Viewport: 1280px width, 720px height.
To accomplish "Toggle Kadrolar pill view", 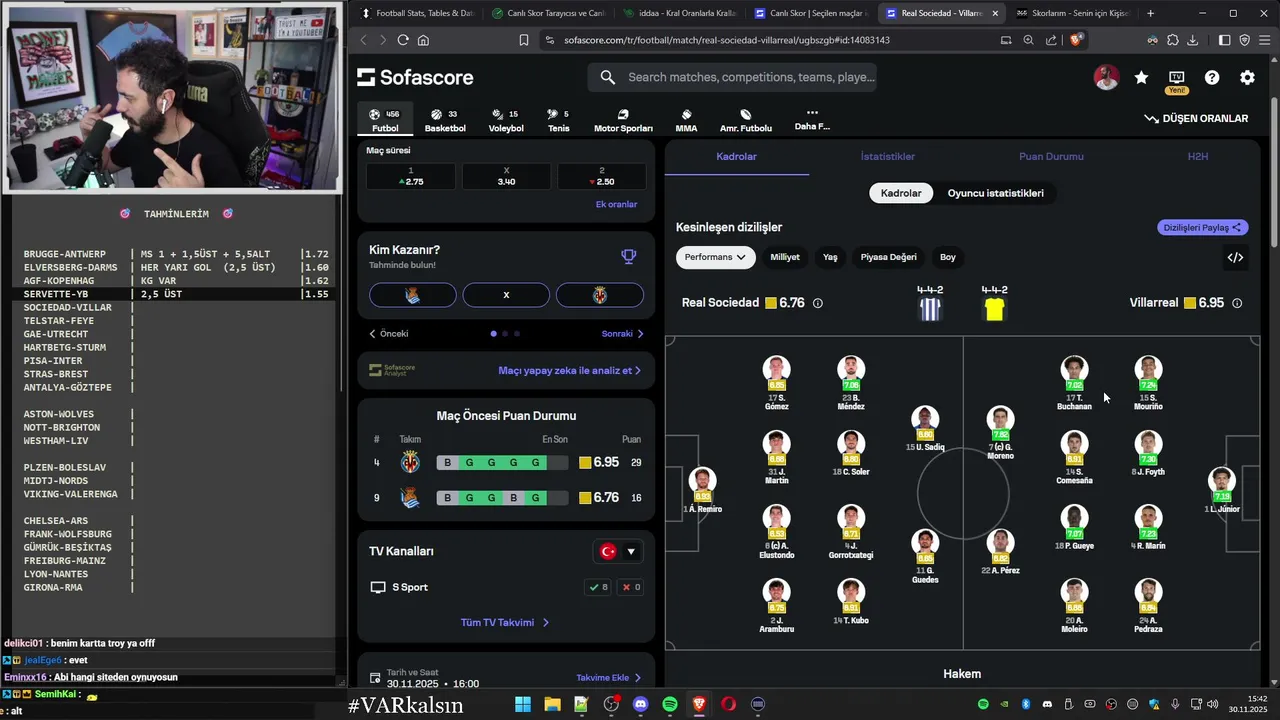I will click(x=901, y=193).
